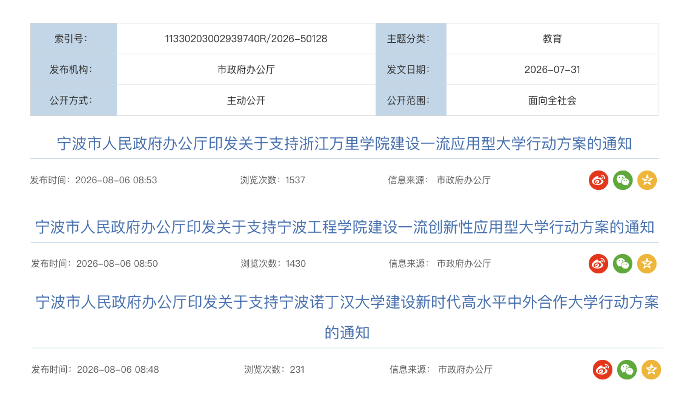Screen dimensions: 684x399
Task: Open the 浙江万里学院 notice title link
Action: (x=344, y=143)
